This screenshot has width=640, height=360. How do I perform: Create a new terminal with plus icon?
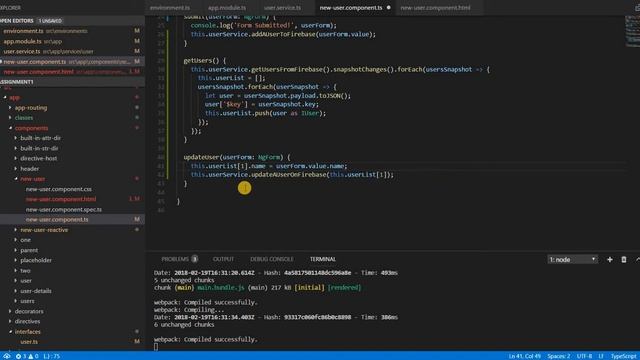tap(610, 260)
